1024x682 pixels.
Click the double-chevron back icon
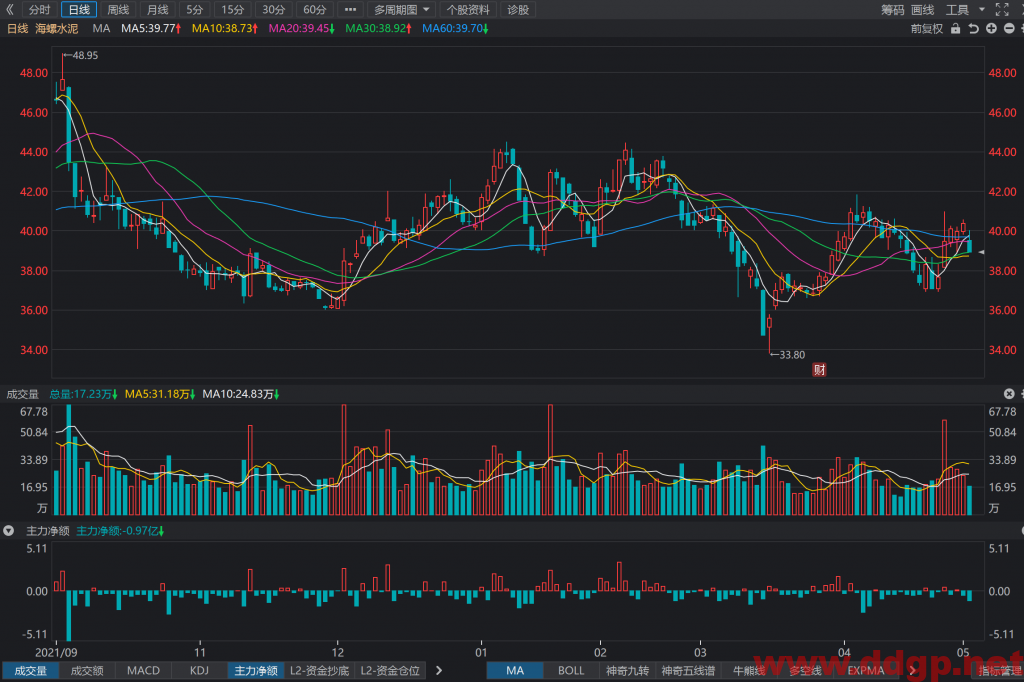point(10,10)
